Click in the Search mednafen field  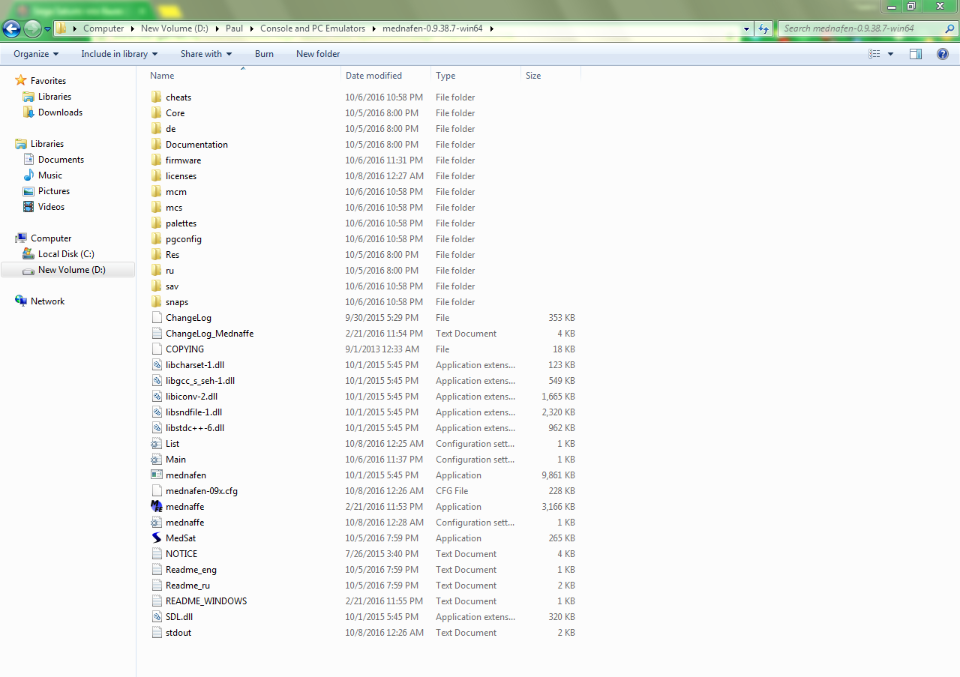pos(862,29)
